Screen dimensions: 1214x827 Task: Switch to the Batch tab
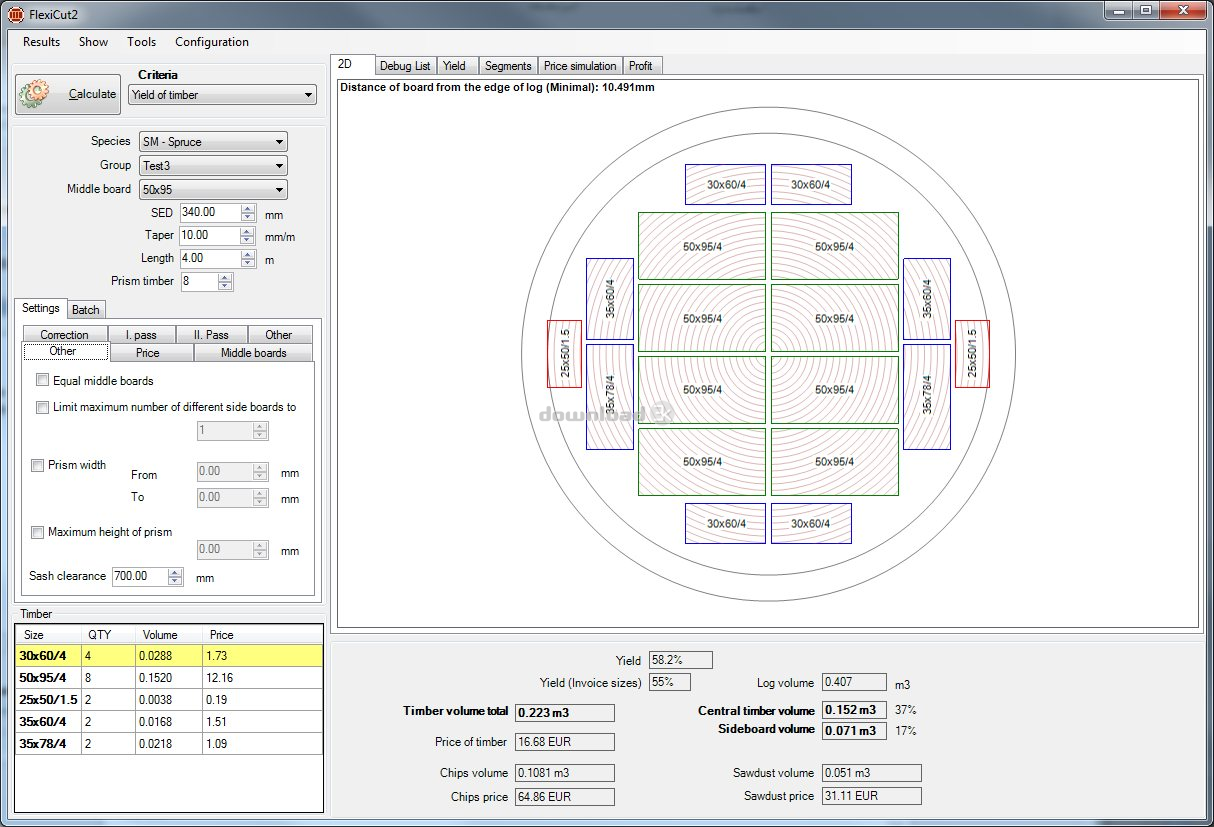pyautogui.click(x=86, y=310)
